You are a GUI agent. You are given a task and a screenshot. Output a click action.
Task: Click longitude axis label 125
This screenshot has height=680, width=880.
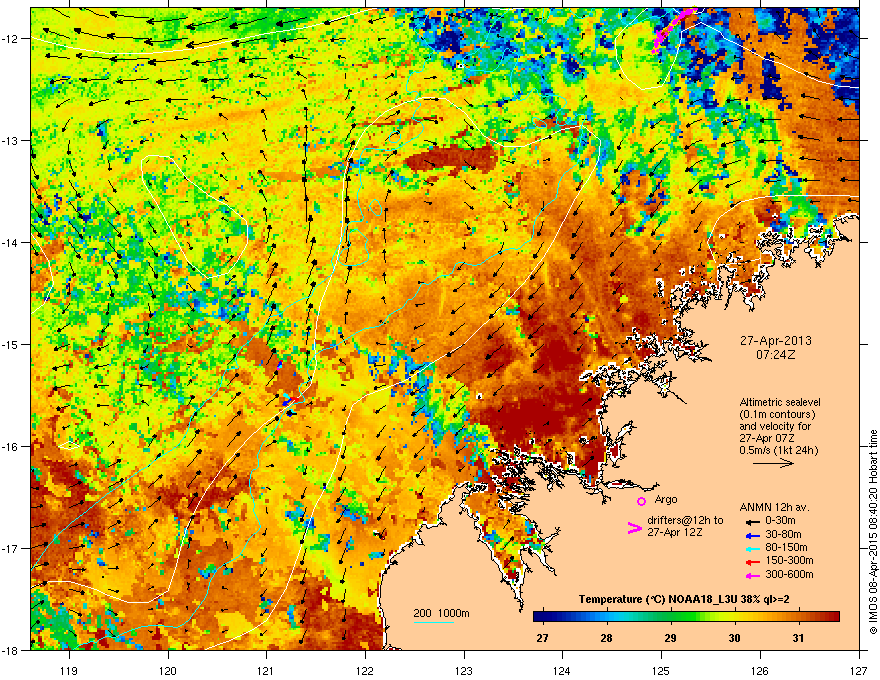click(x=661, y=670)
